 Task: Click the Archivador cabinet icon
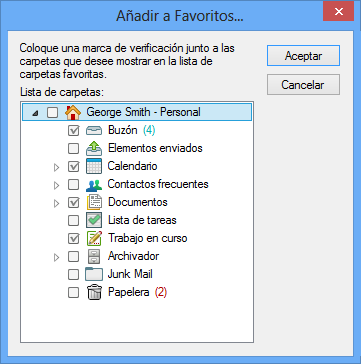coord(94,256)
